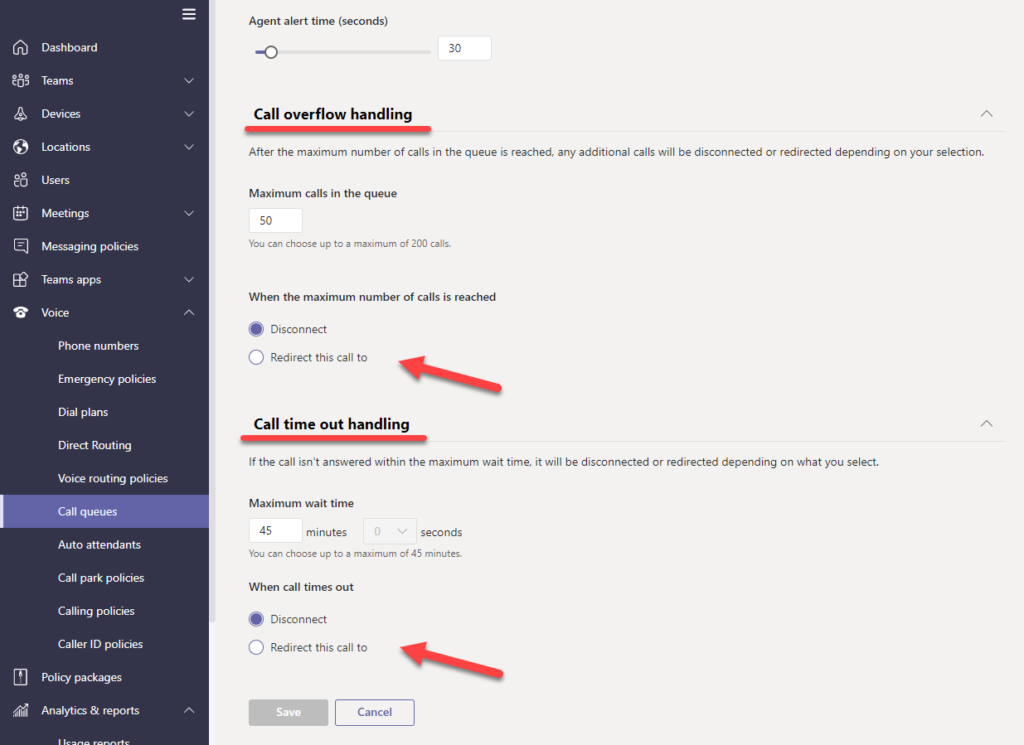Viewport: 1024px width, 745px height.
Task: Open Emergency policies
Action: click(106, 379)
